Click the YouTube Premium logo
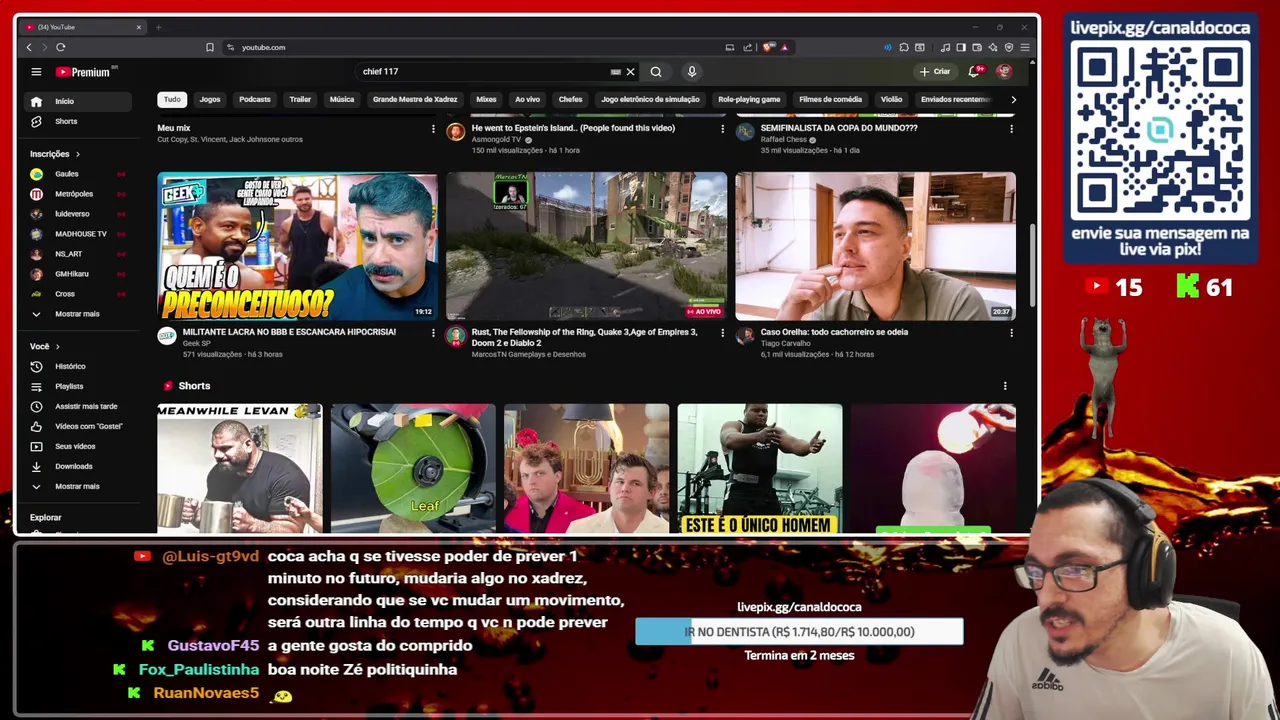Viewport: 1280px width, 720px height. tap(84, 72)
